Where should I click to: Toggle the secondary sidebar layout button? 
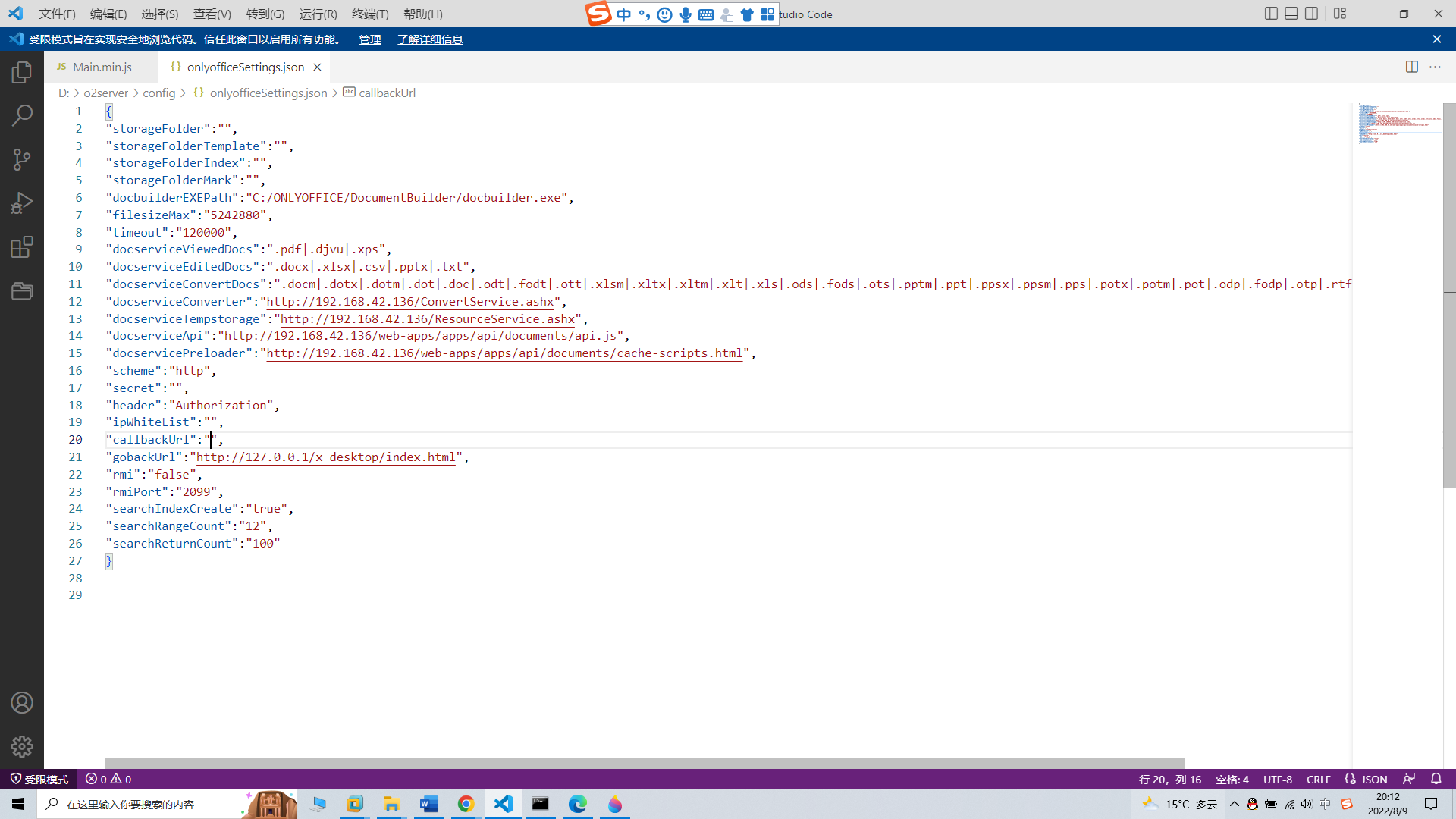pyautogui.click(x=1311, y=14)
